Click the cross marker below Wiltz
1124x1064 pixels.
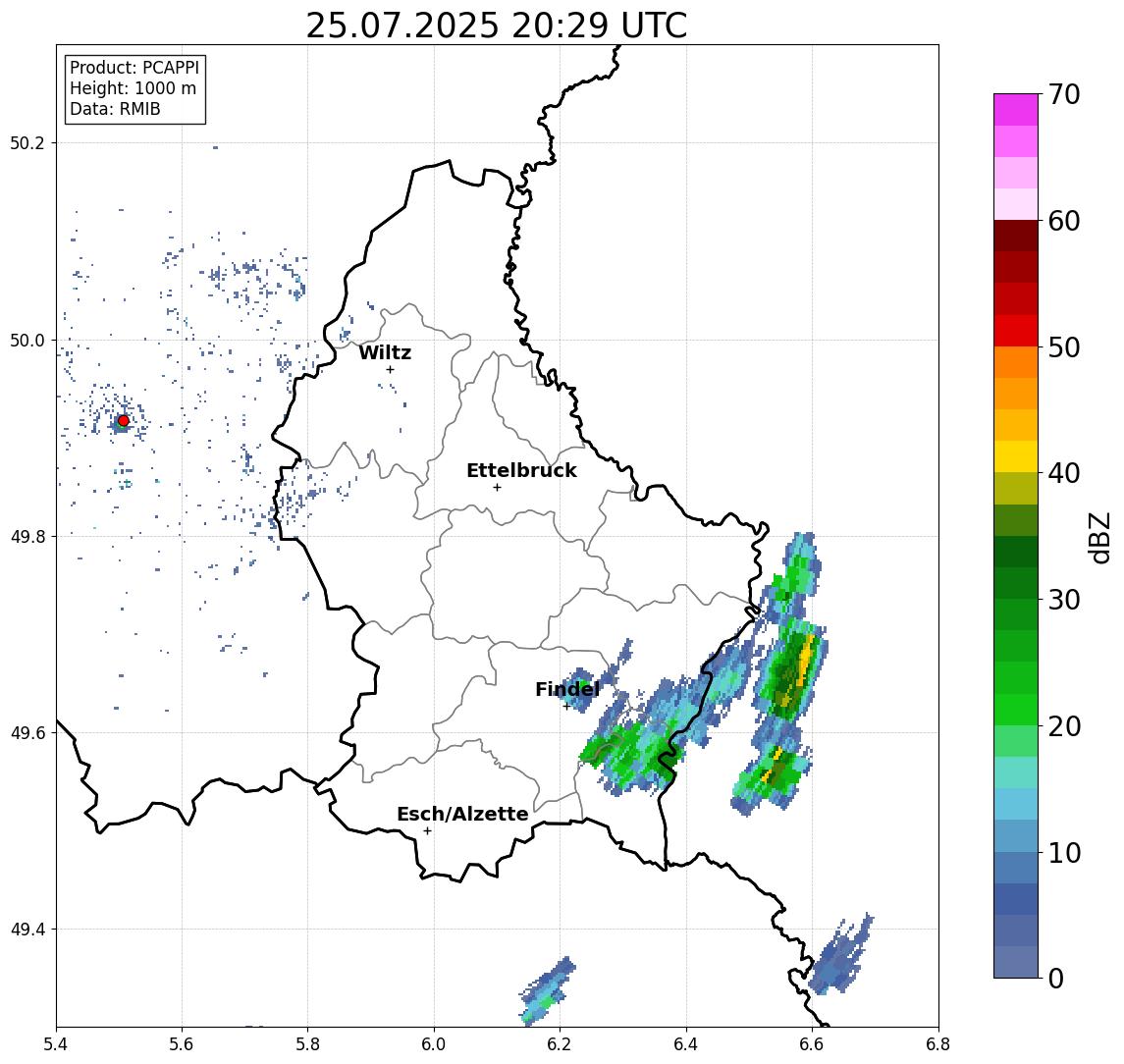(390, 369)
